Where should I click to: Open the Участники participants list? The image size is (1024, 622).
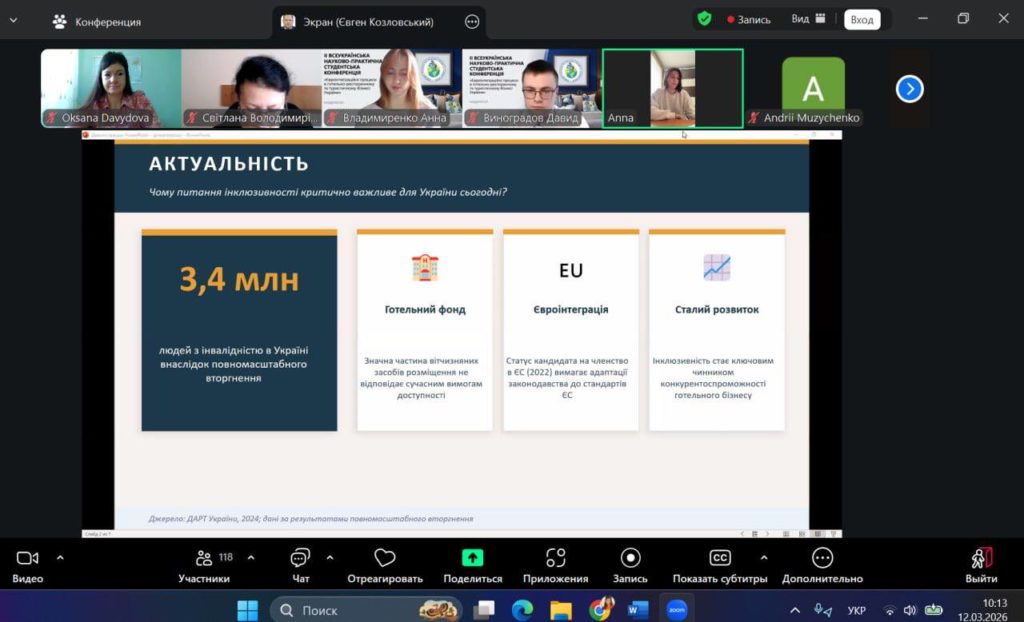coord(204,558)
